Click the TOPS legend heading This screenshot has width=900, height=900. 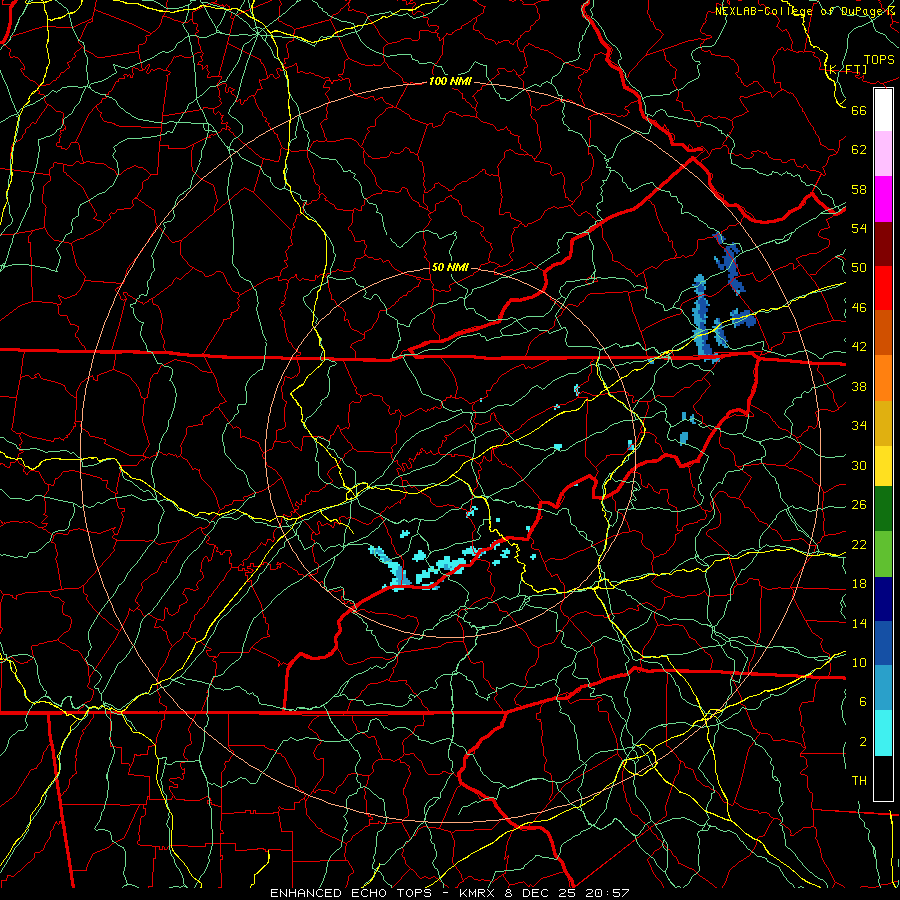(x=879, y=60)
